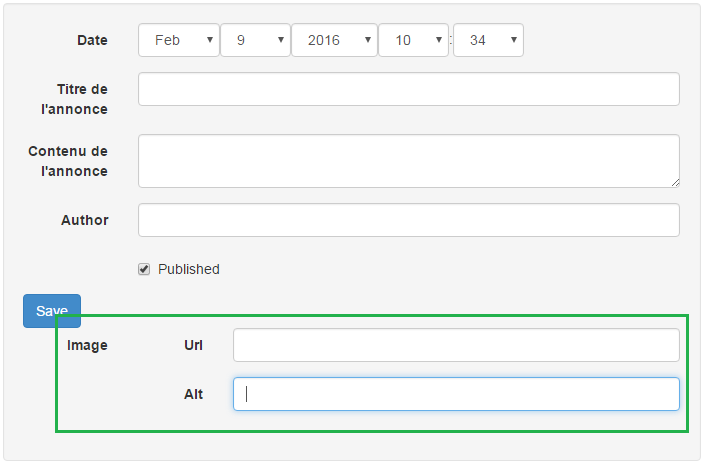The width and height of the screenshot is (706, 463).
Task: Click the Published label text
Action: point(189,269)
